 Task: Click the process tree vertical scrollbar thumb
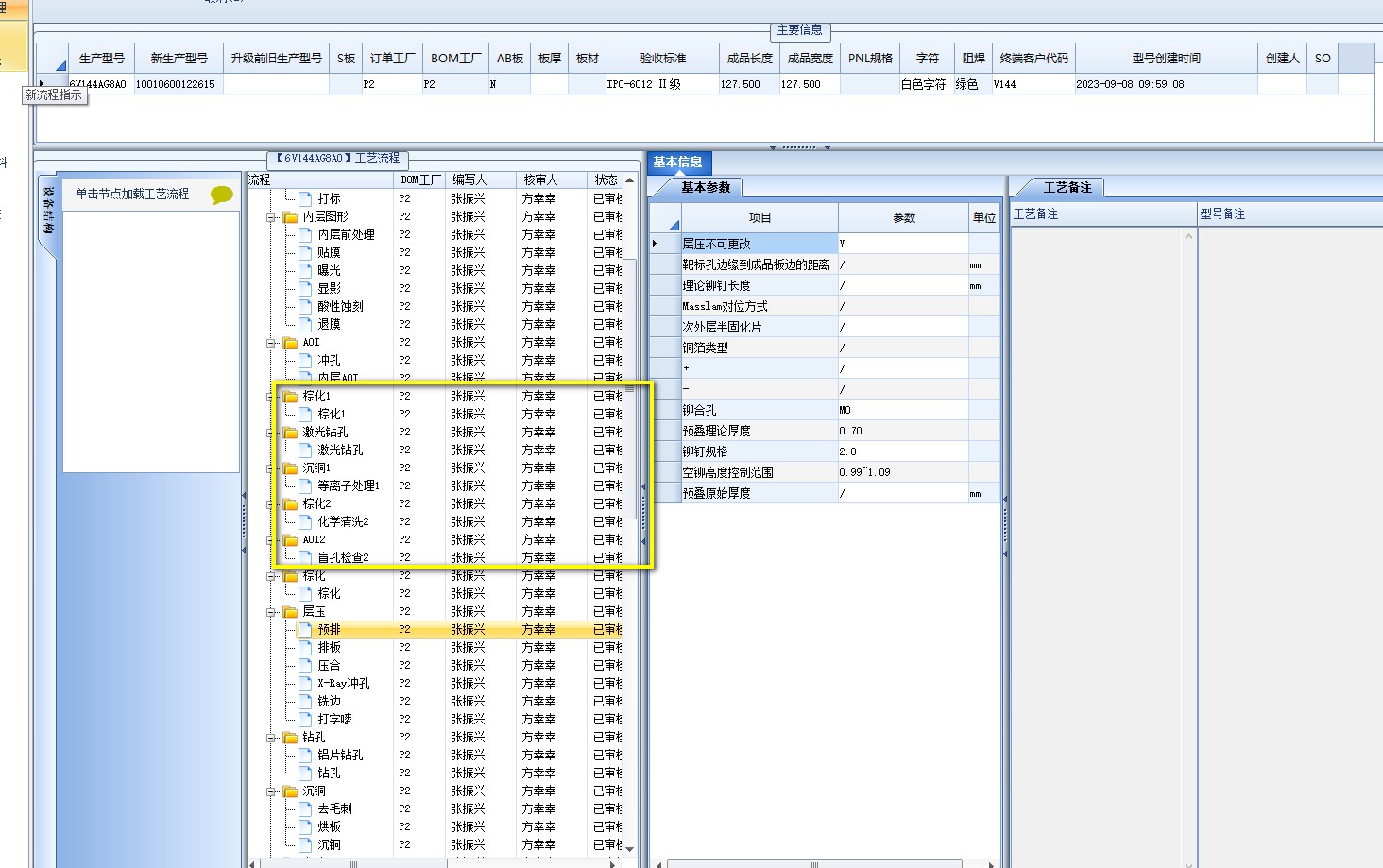(x=630, y=389)
